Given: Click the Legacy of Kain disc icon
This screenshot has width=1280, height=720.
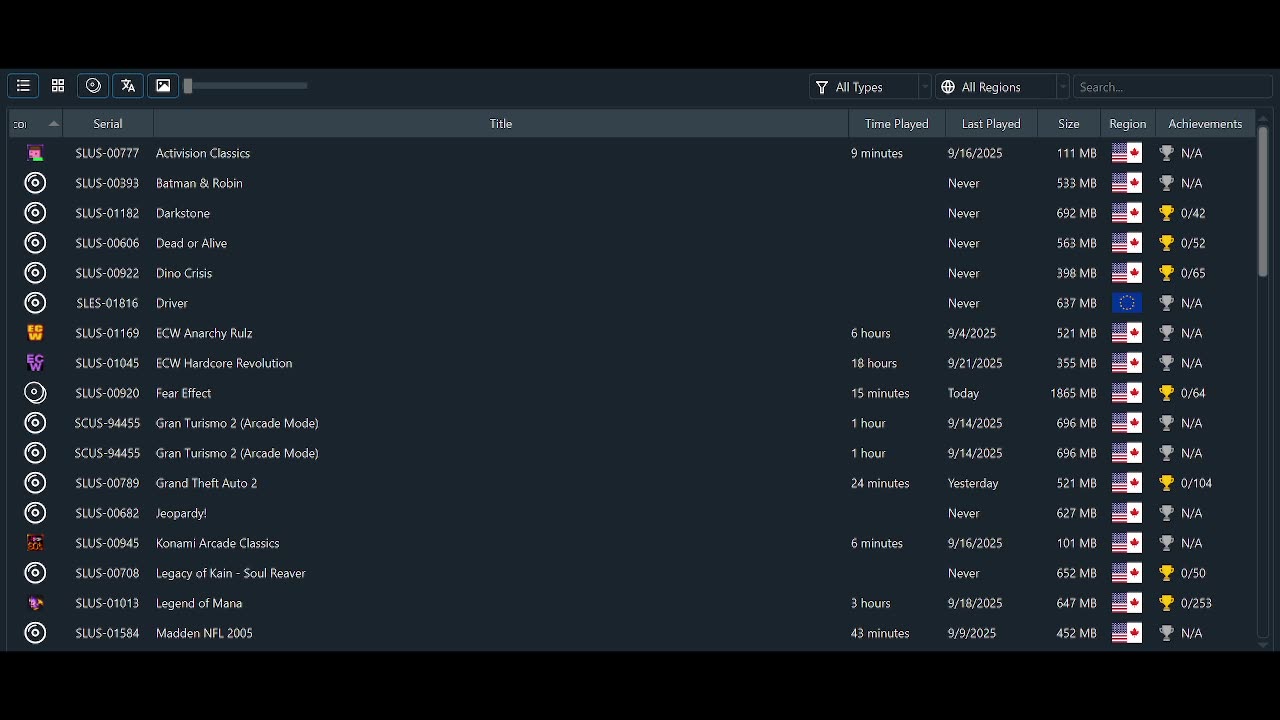Looking at the screenshot, I should (x=35, y=573).
